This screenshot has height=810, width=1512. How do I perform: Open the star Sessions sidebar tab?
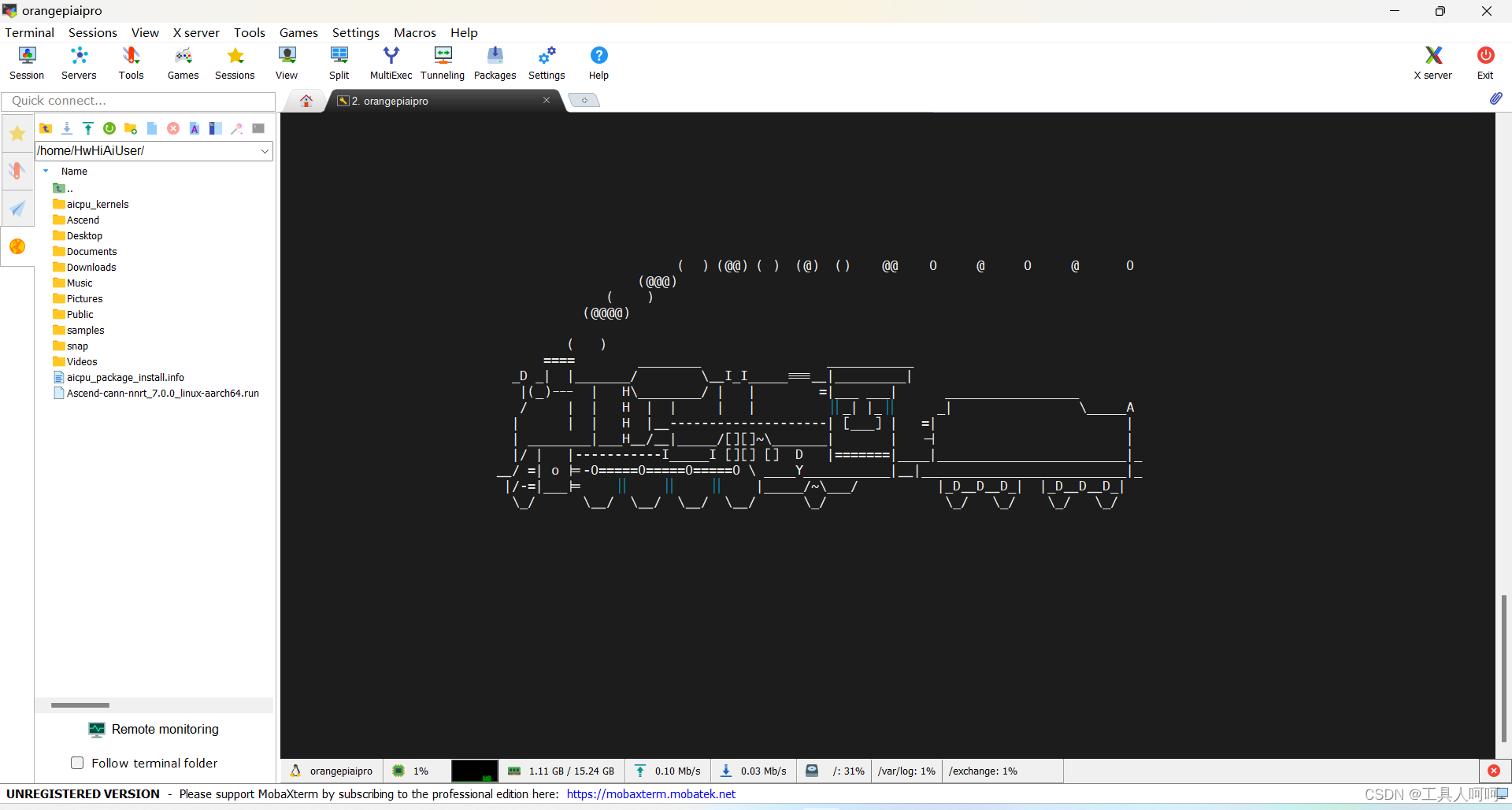17,133
